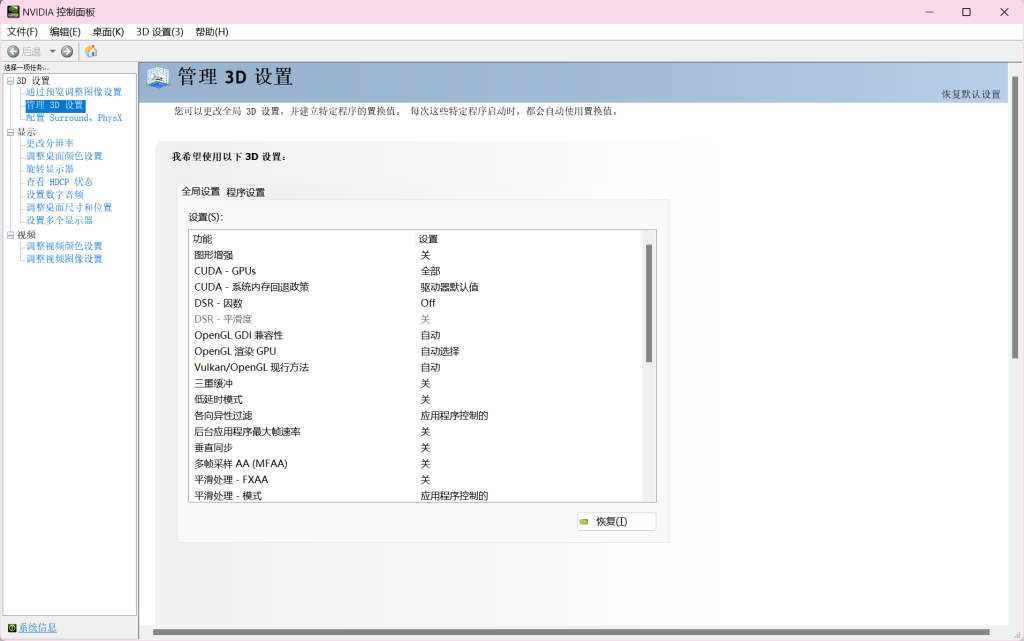This screenshot has width=1024, height=641.
Task: Click the 恢复默认设置 link in the header
Action: pos(970,94)
